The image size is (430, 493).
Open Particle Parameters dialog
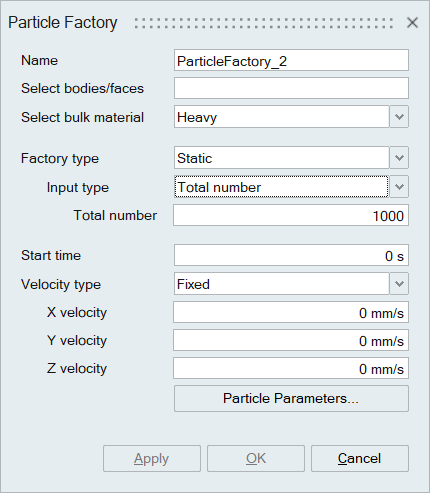click(291, 399)
